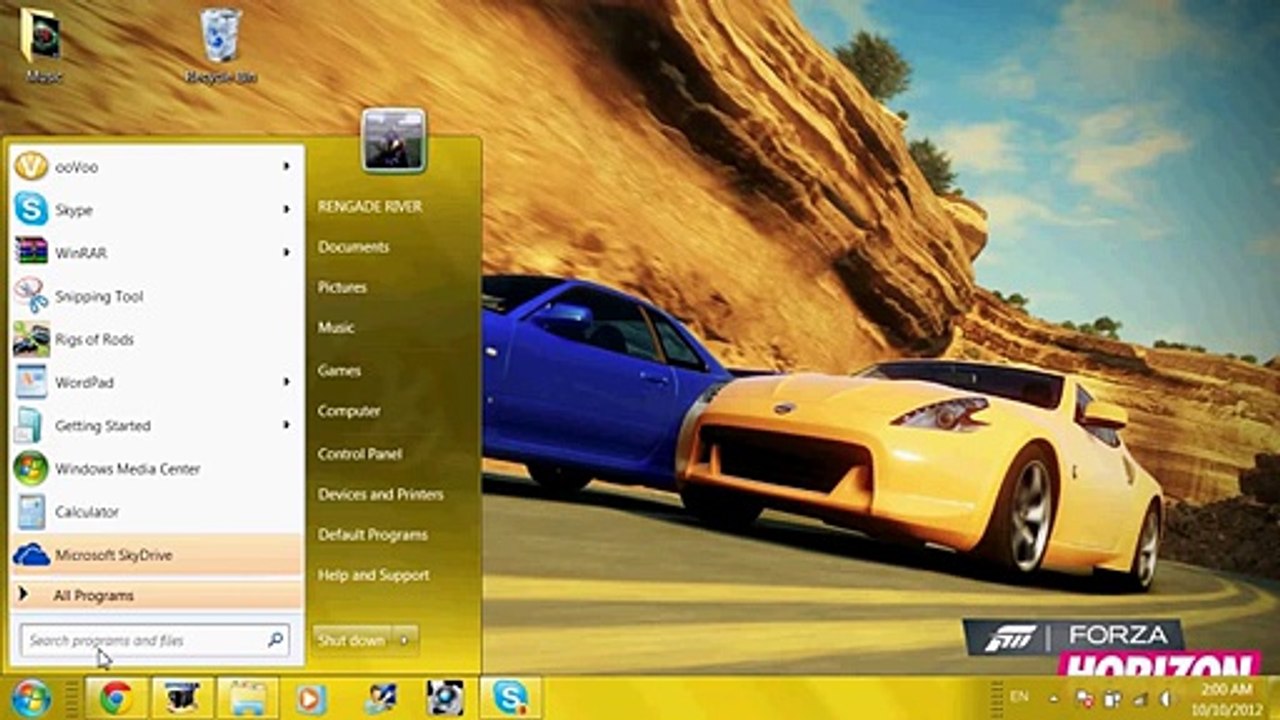1280x720 pixels.
Task: Open the taskbar icon left of Skype
Action: [x=444, y=698]
